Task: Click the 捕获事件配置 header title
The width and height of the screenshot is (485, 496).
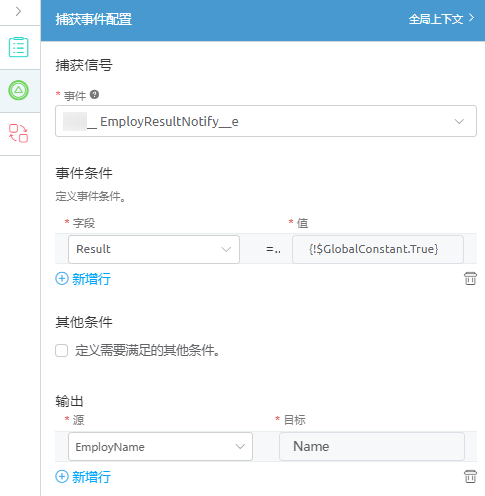Action: [x=94, y=19]
